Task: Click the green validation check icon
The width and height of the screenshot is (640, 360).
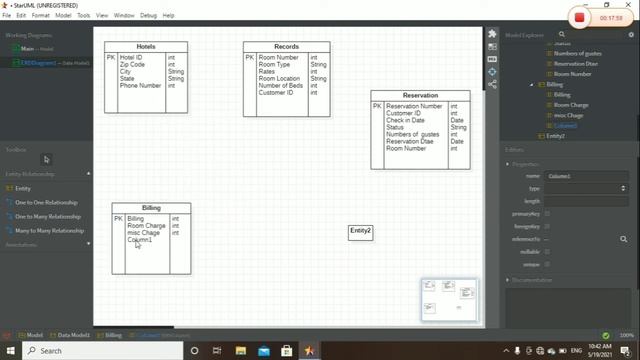Action: pyautogui.click(x=606, y=336)
